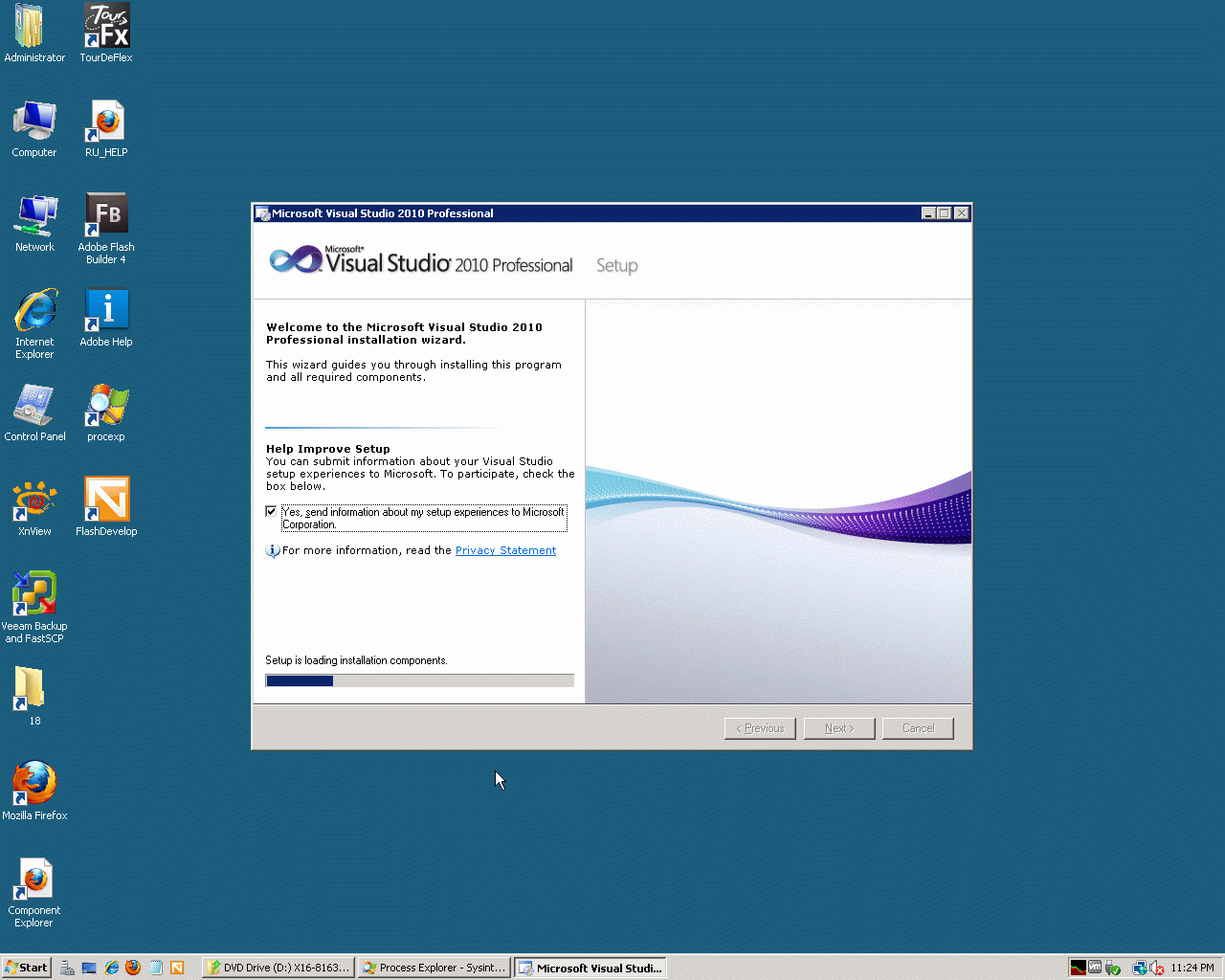The height and width of the screenshot is (980, 1225).
Task: Select the XnView desktop shortcut
Action: [x=34, y=507]
